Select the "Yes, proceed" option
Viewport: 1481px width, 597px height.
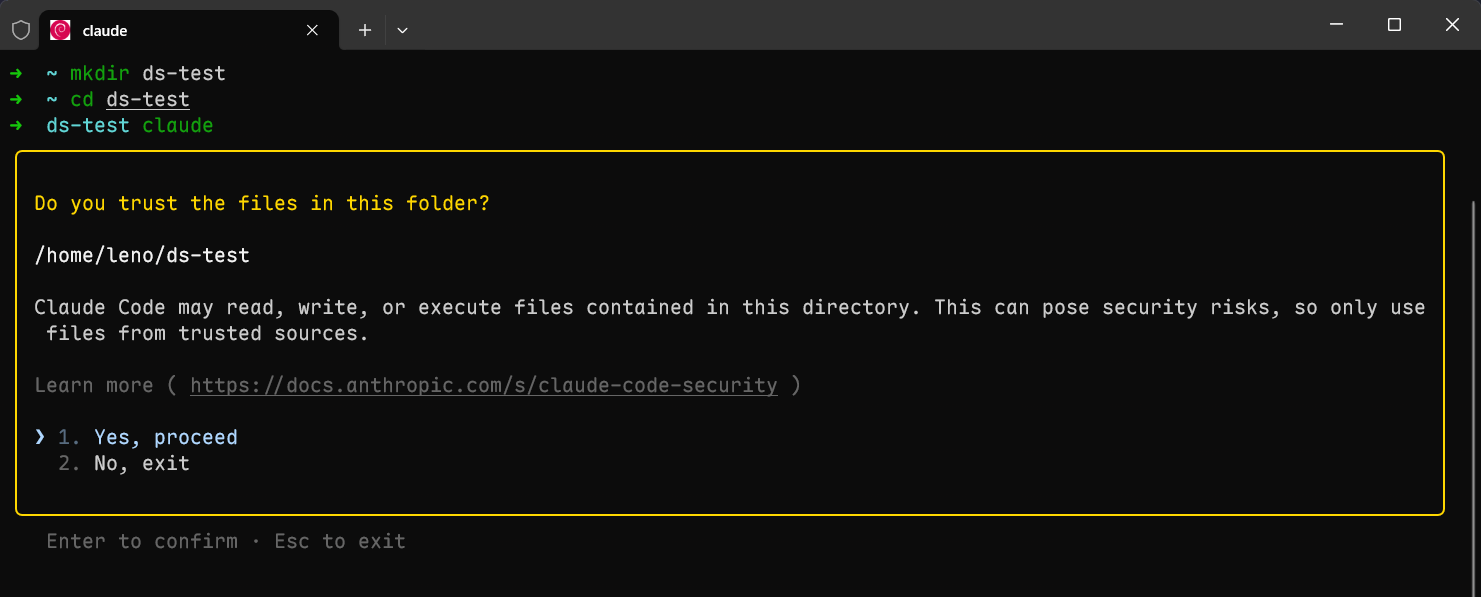click(165, 438)
